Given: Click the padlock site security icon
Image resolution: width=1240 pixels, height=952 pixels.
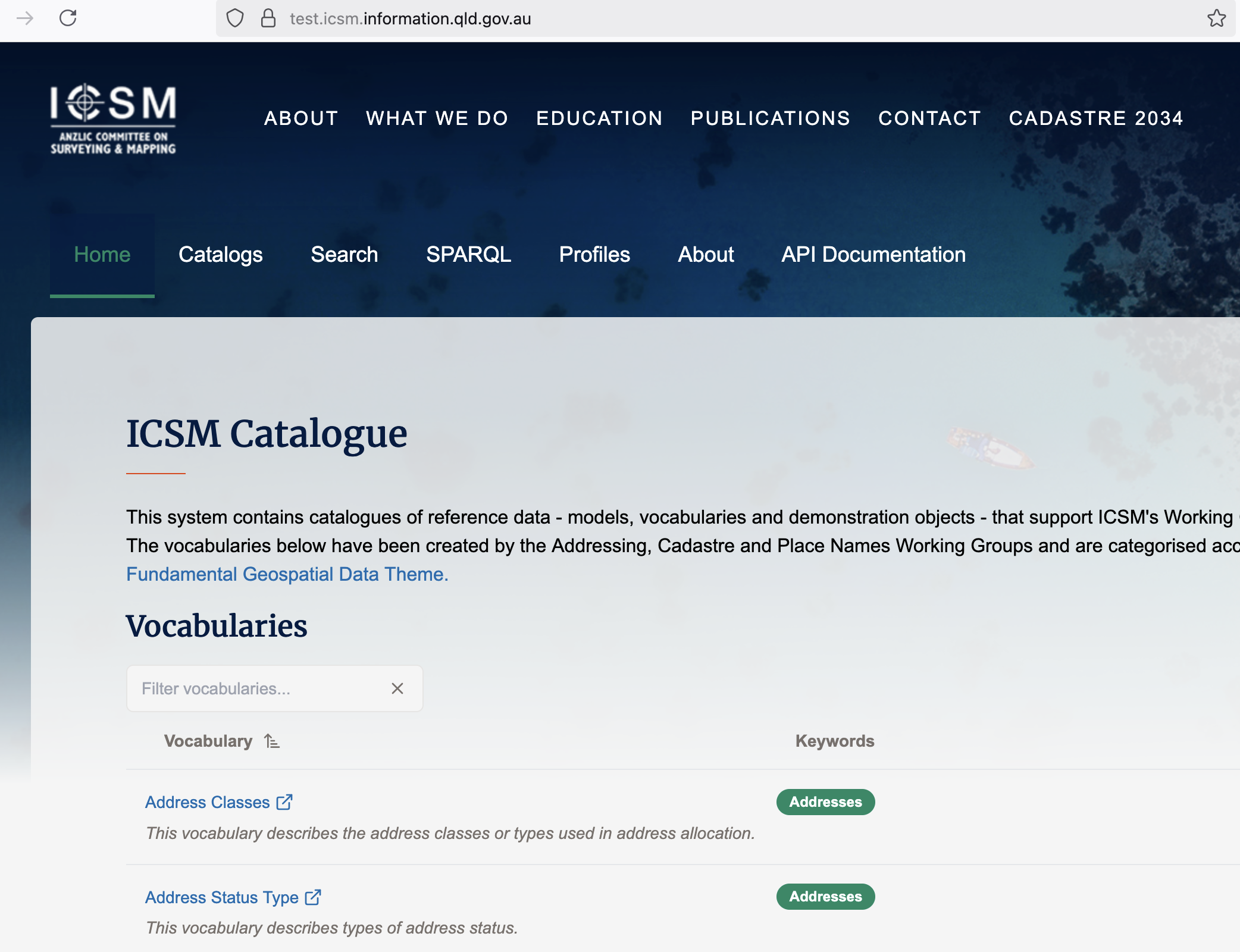Looking at the screenshot, I should pyautogui.click(x=268, y=18).
